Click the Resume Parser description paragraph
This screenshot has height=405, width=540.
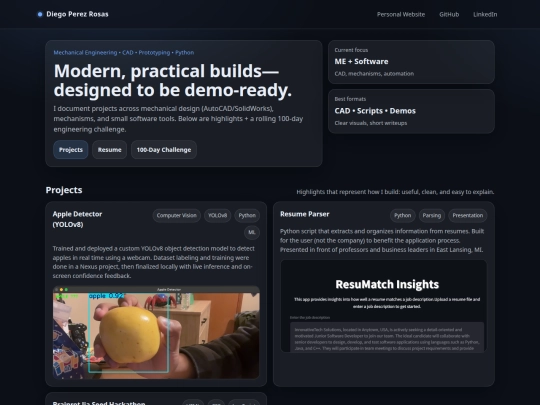click(x=382, y=240)
